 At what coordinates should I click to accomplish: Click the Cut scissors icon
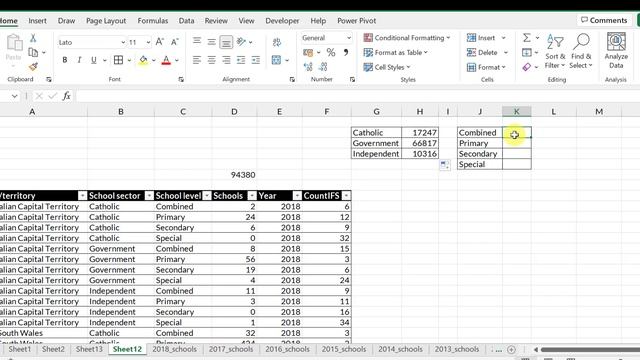(x=33, y=38)
